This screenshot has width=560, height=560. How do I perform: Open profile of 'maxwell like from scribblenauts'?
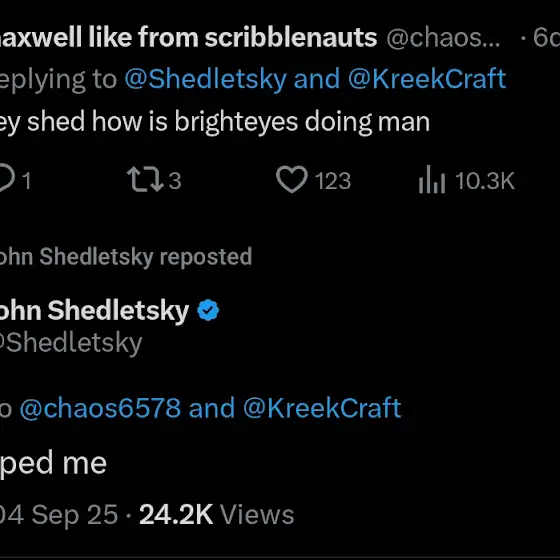point(189,37)
